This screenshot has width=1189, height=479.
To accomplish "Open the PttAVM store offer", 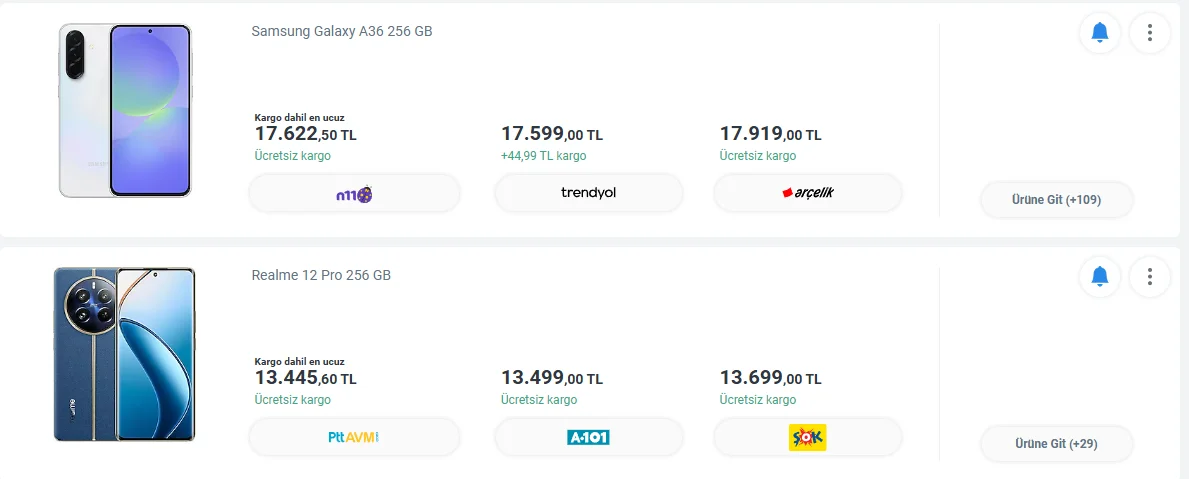I will pos(354,437).
